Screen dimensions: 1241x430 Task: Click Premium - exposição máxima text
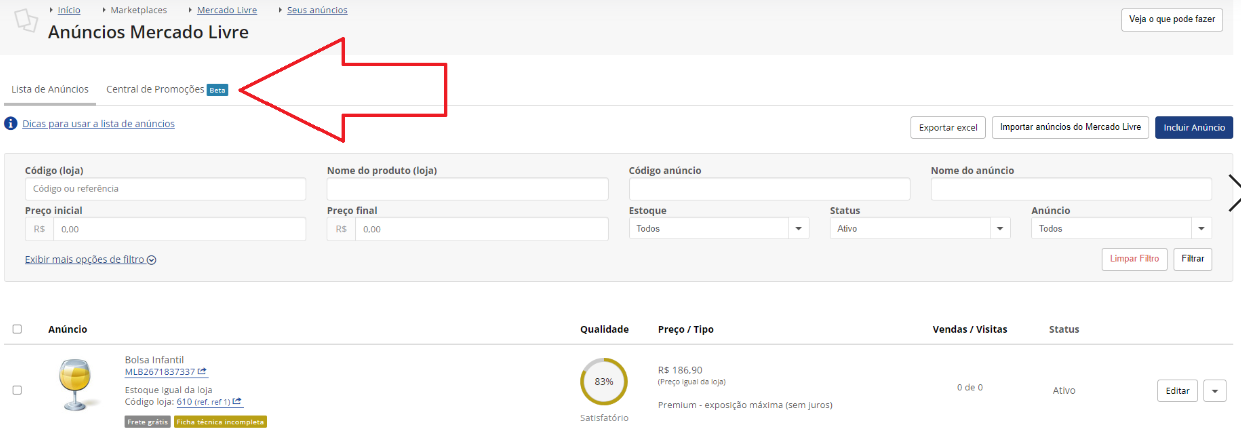[x=745, y=405]
